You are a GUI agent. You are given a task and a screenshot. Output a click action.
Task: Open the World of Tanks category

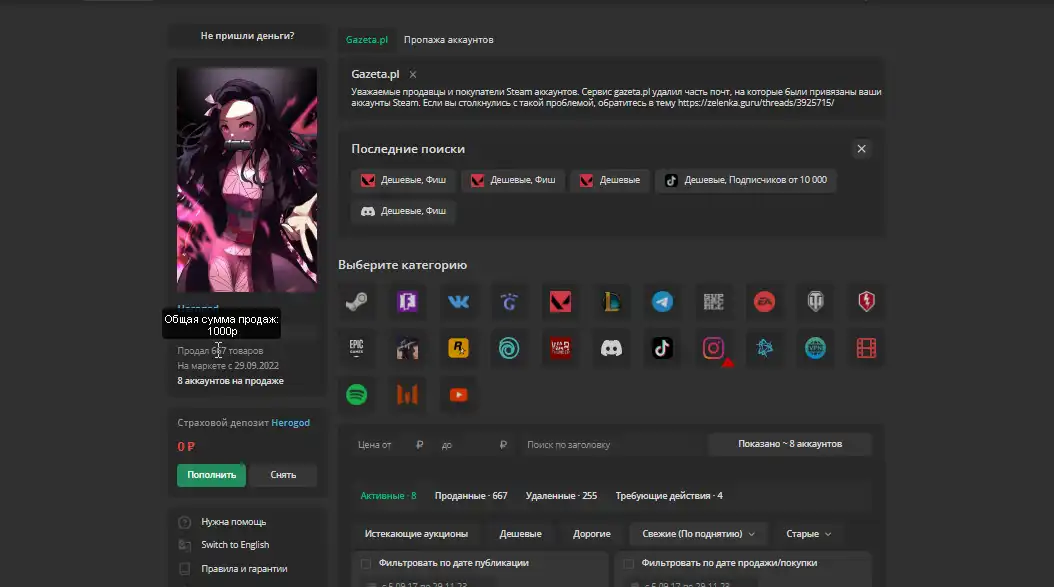[x=815, y=302]
